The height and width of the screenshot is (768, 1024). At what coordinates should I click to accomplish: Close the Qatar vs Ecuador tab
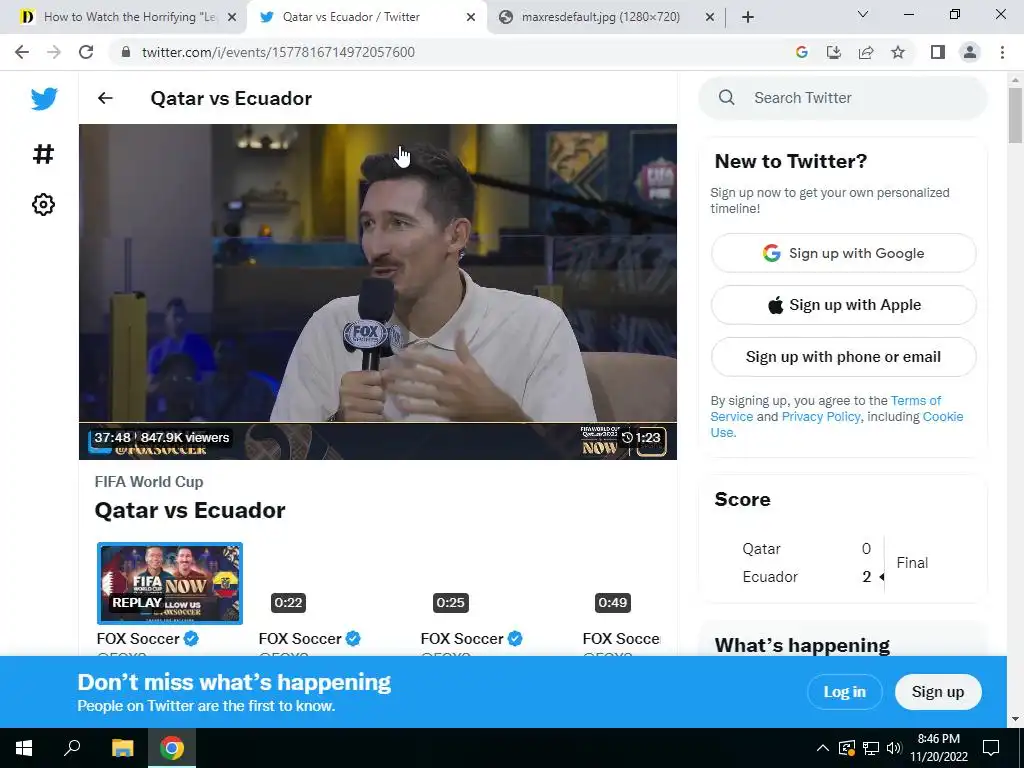click(471, 17)
